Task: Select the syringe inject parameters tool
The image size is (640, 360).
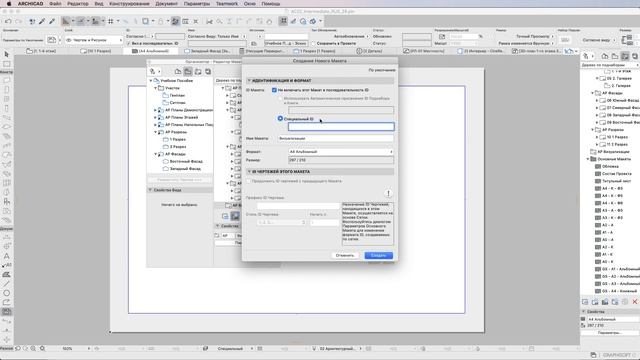Action: point(52,21)
